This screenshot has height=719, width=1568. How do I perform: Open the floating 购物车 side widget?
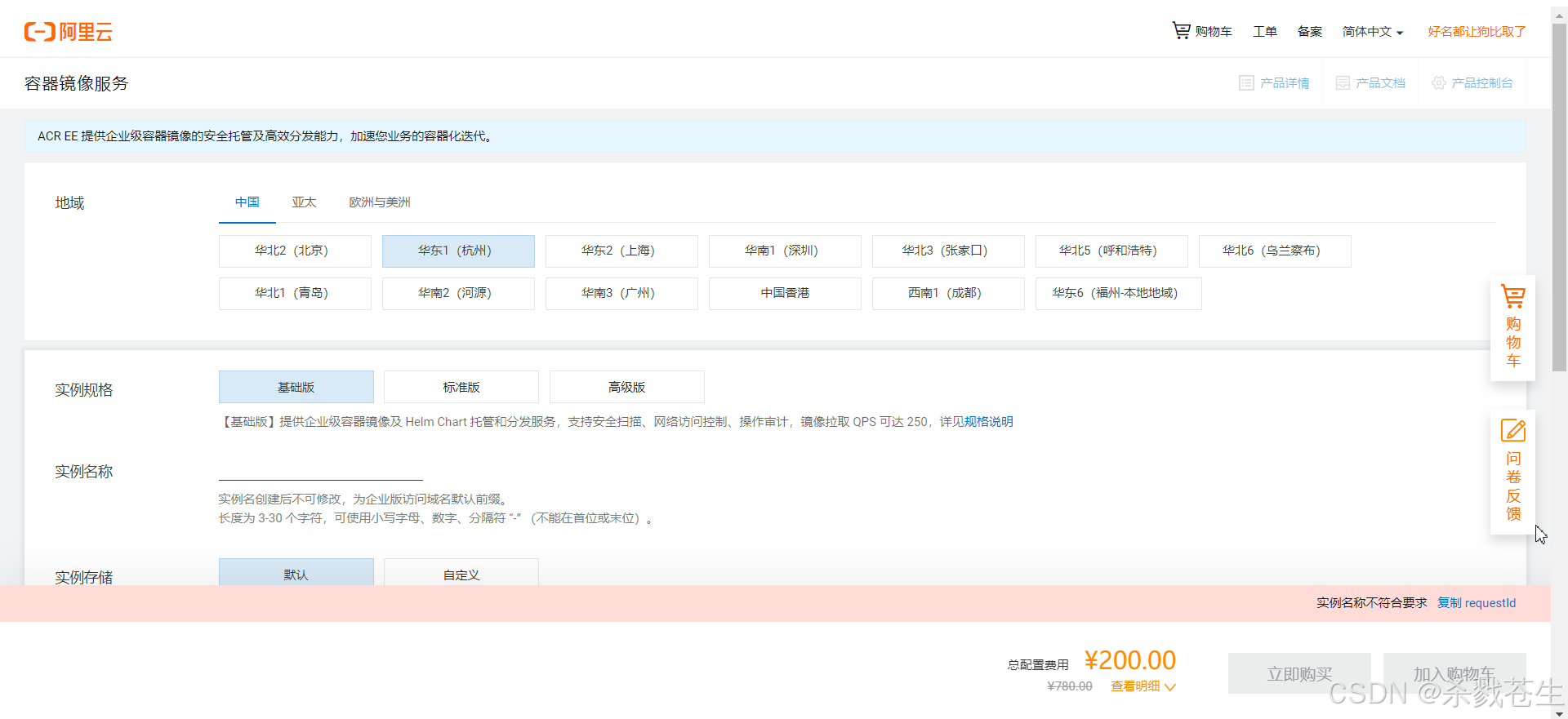pyautogui.click(x=1512, y=327)
